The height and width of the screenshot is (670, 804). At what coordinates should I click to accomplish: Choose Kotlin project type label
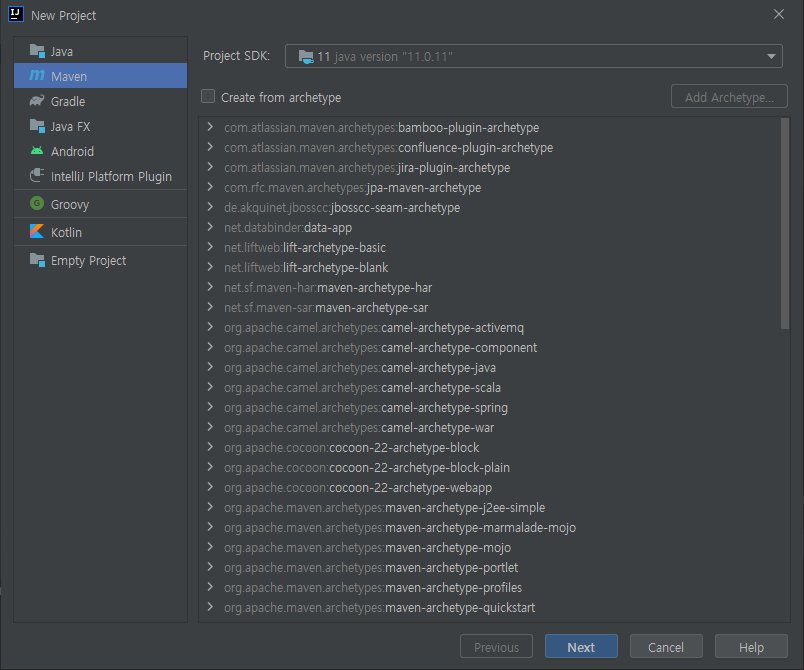tap(67, 232)
